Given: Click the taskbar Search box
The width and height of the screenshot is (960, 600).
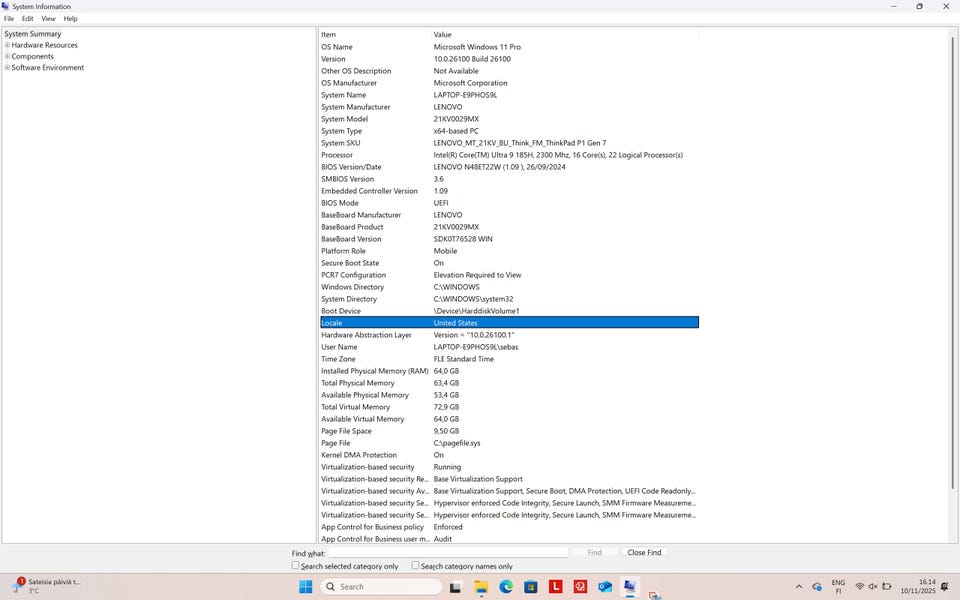Looking at the screenshot, I should coord(381,587).
